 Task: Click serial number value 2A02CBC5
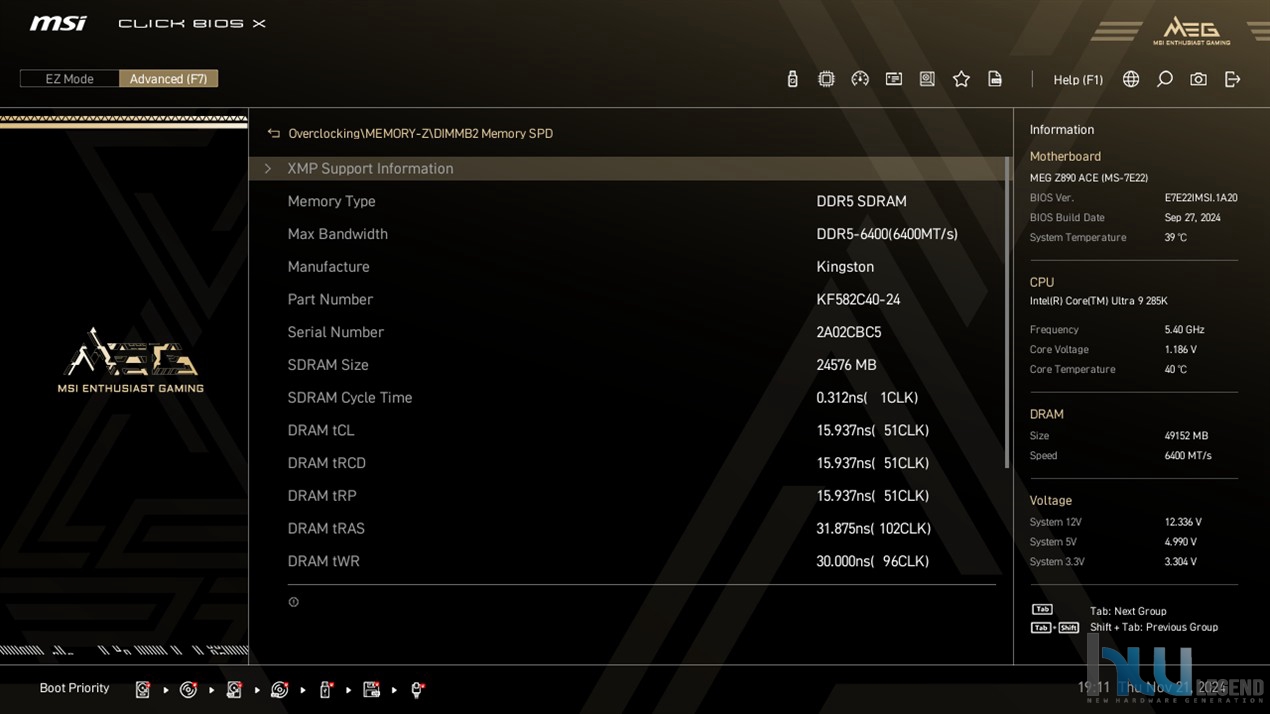pyautogui.click(x=848, y=332)
